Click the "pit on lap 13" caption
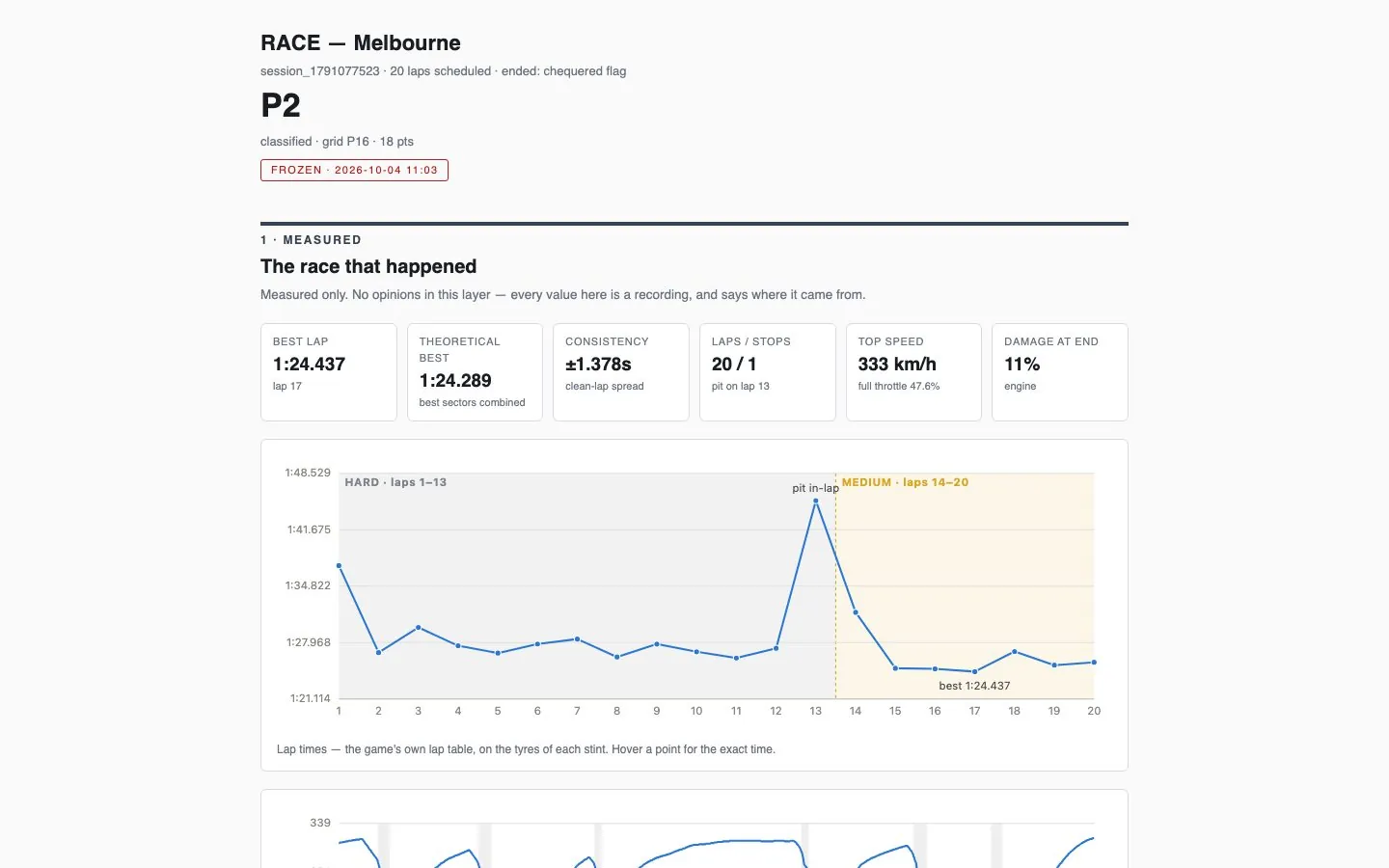 click(x=741, y=387)
